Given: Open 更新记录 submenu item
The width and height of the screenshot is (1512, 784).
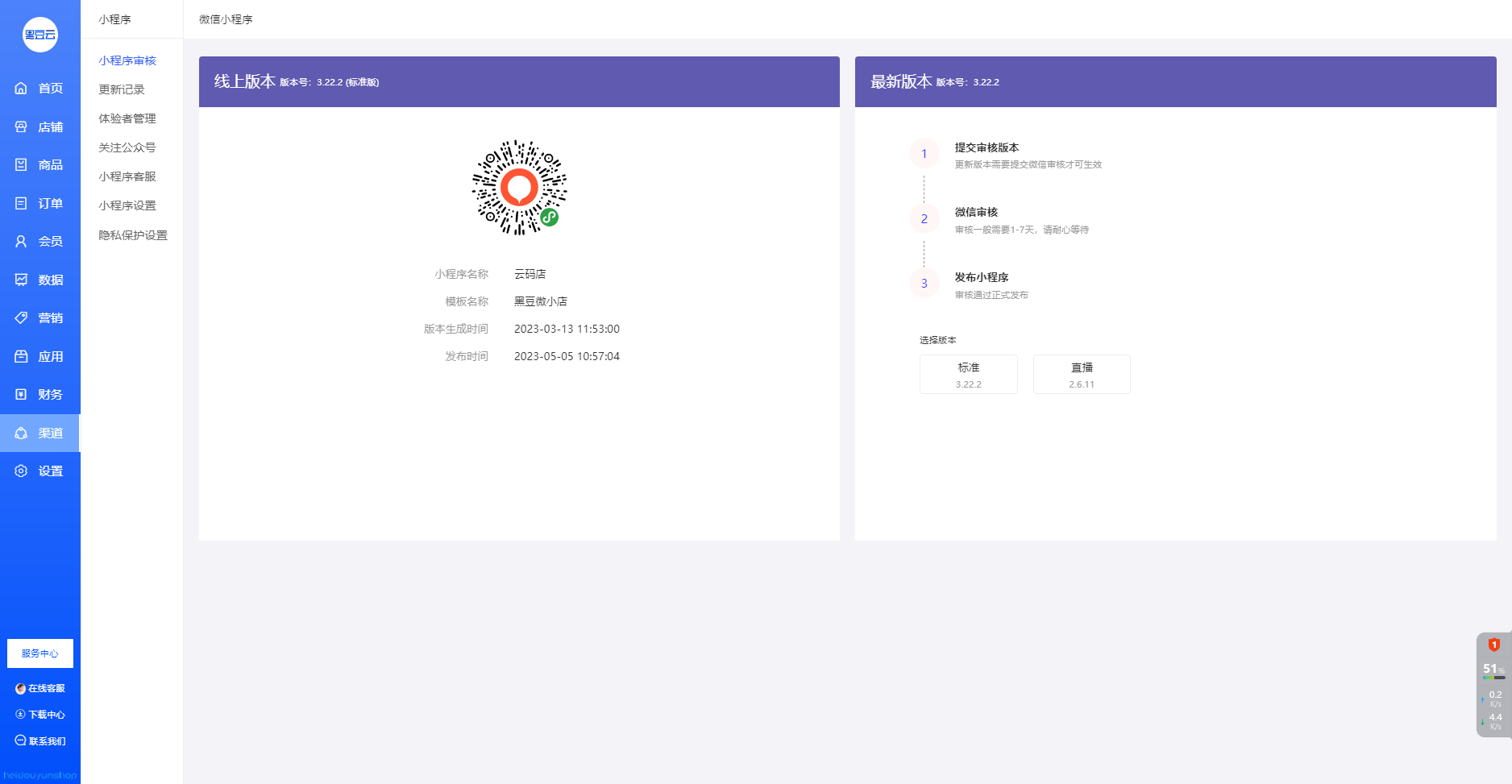Looking at the screenshot, I should pos(122,89).
